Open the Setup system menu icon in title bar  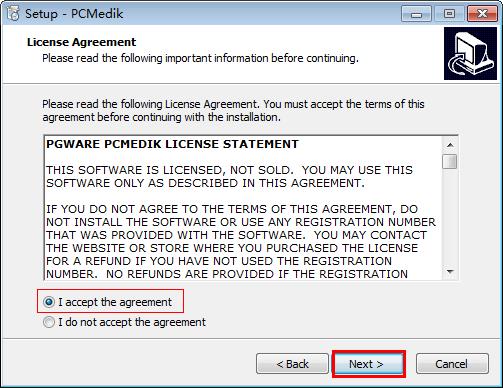[x=13, y=13]
